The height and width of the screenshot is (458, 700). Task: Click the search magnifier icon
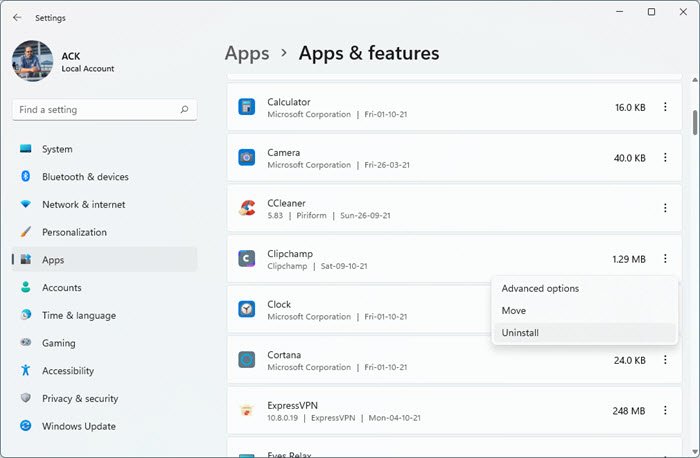tap(184, 110)
